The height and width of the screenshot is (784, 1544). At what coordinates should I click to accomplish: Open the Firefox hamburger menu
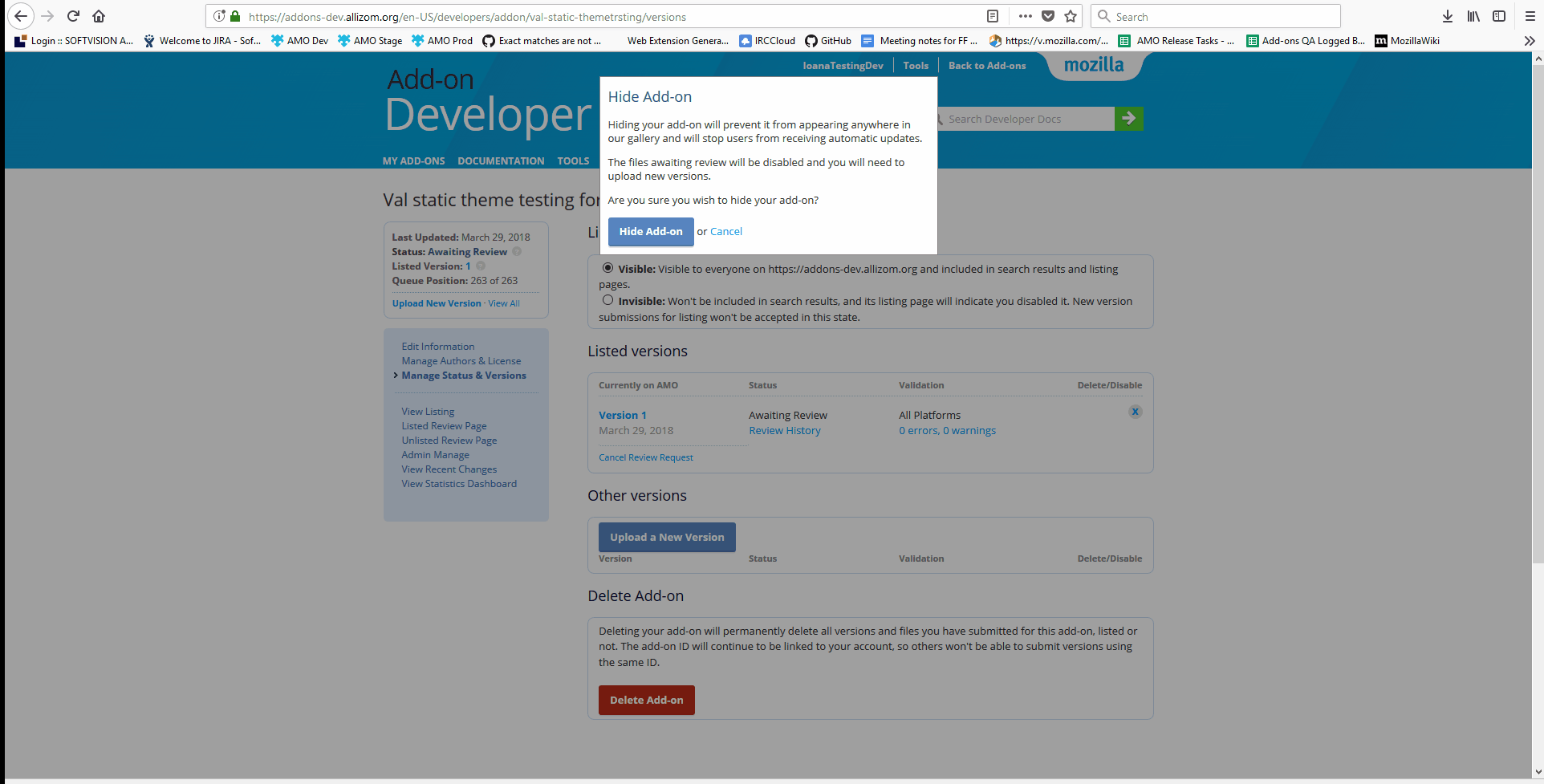(x=1530, y=16)
